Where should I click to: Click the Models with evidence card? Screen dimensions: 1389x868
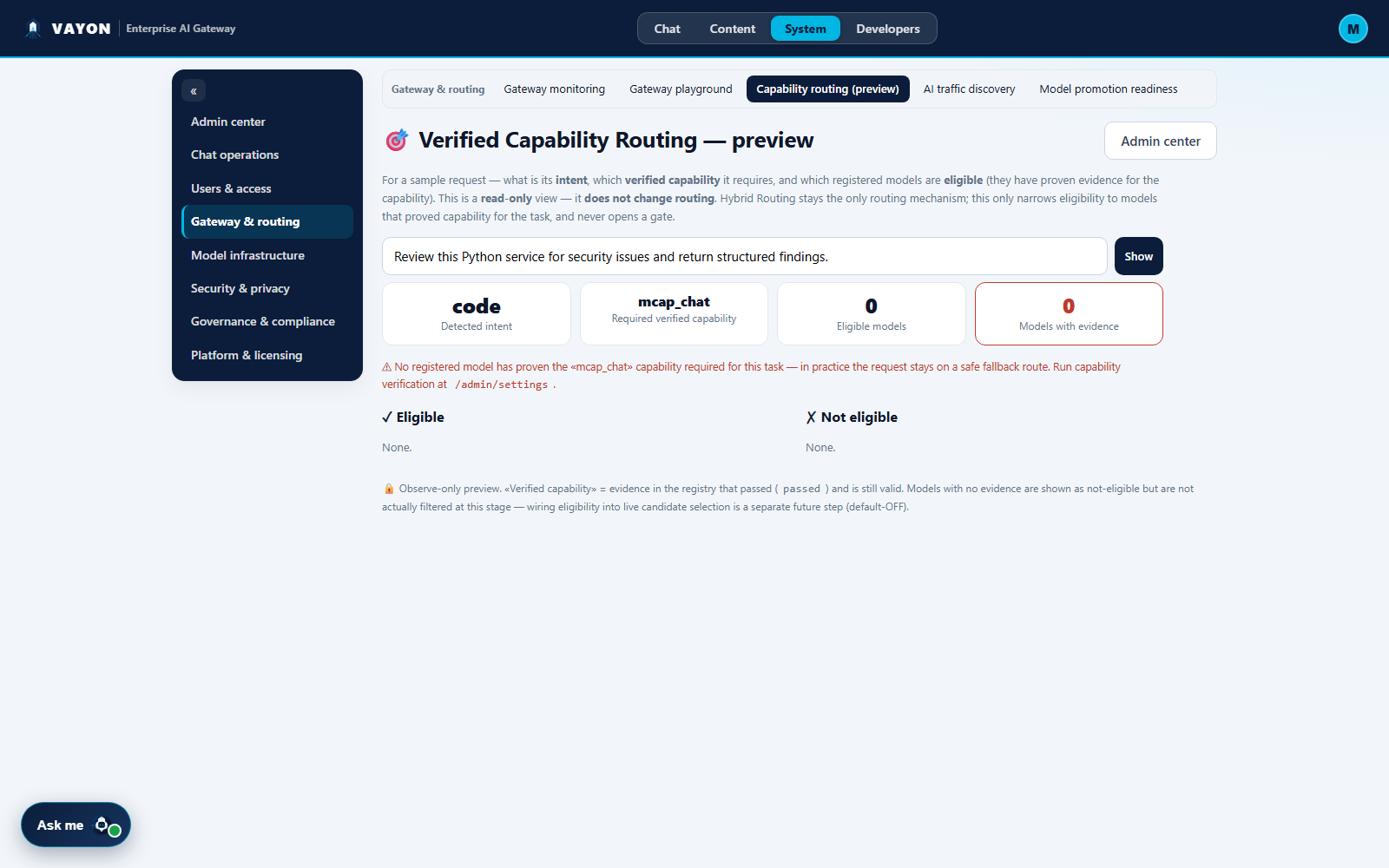(1069, 313)
